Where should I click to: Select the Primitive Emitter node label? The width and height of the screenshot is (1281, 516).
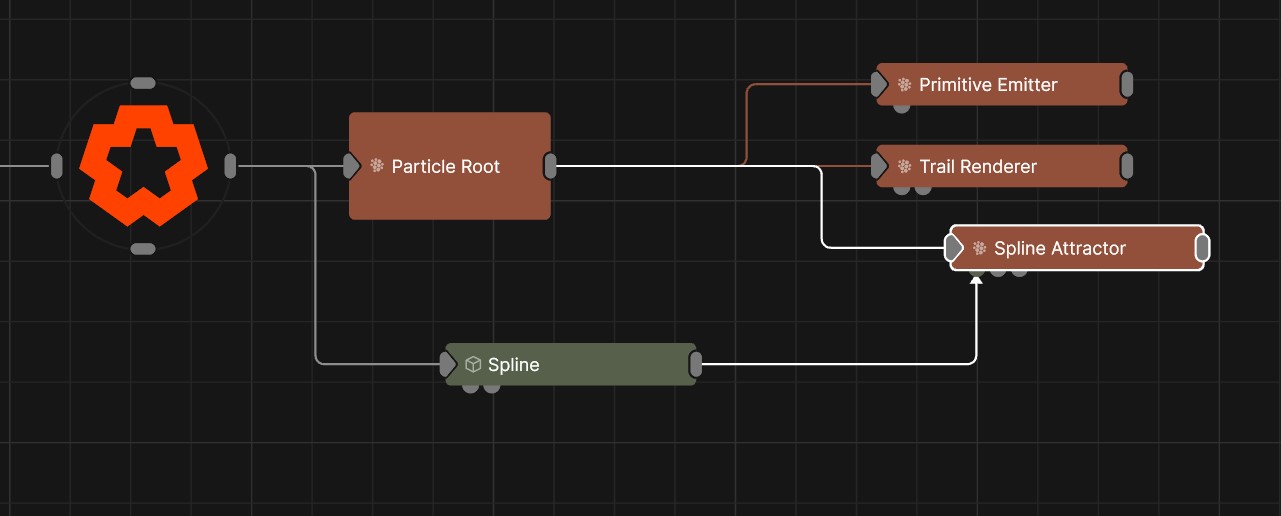(x=988, y=85)
